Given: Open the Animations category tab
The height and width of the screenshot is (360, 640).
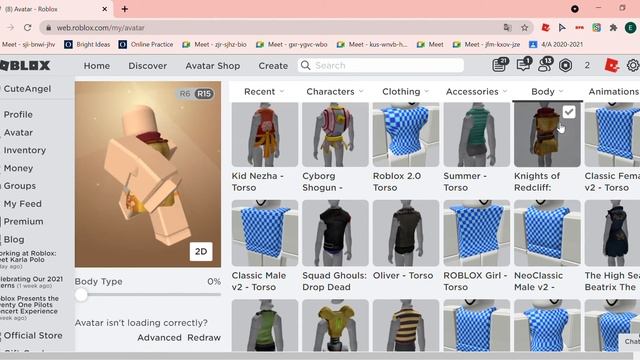Looking at the screenshot, I should pos(613,91).
